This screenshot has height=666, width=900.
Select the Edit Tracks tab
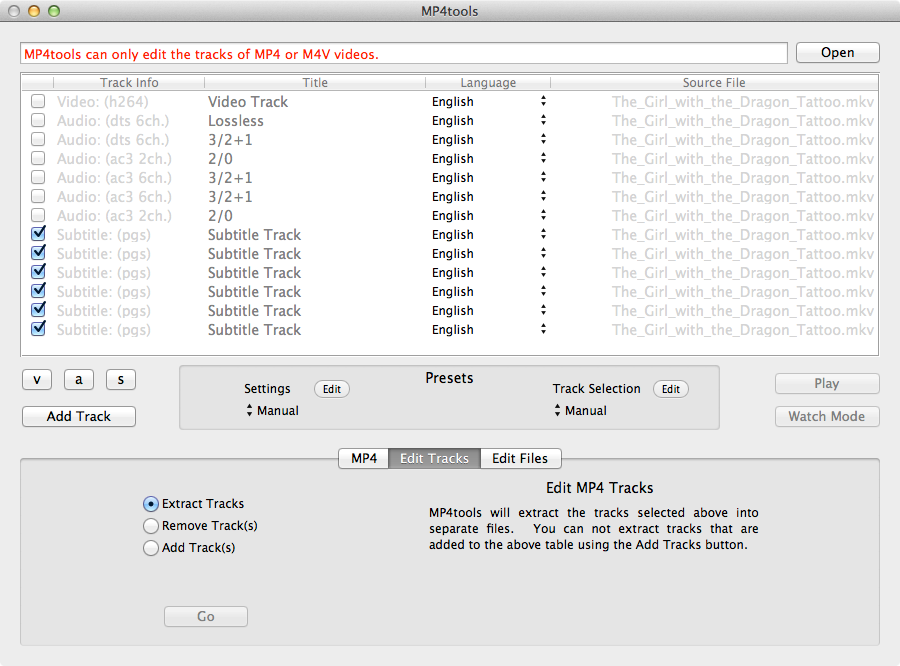pos(435,458)
